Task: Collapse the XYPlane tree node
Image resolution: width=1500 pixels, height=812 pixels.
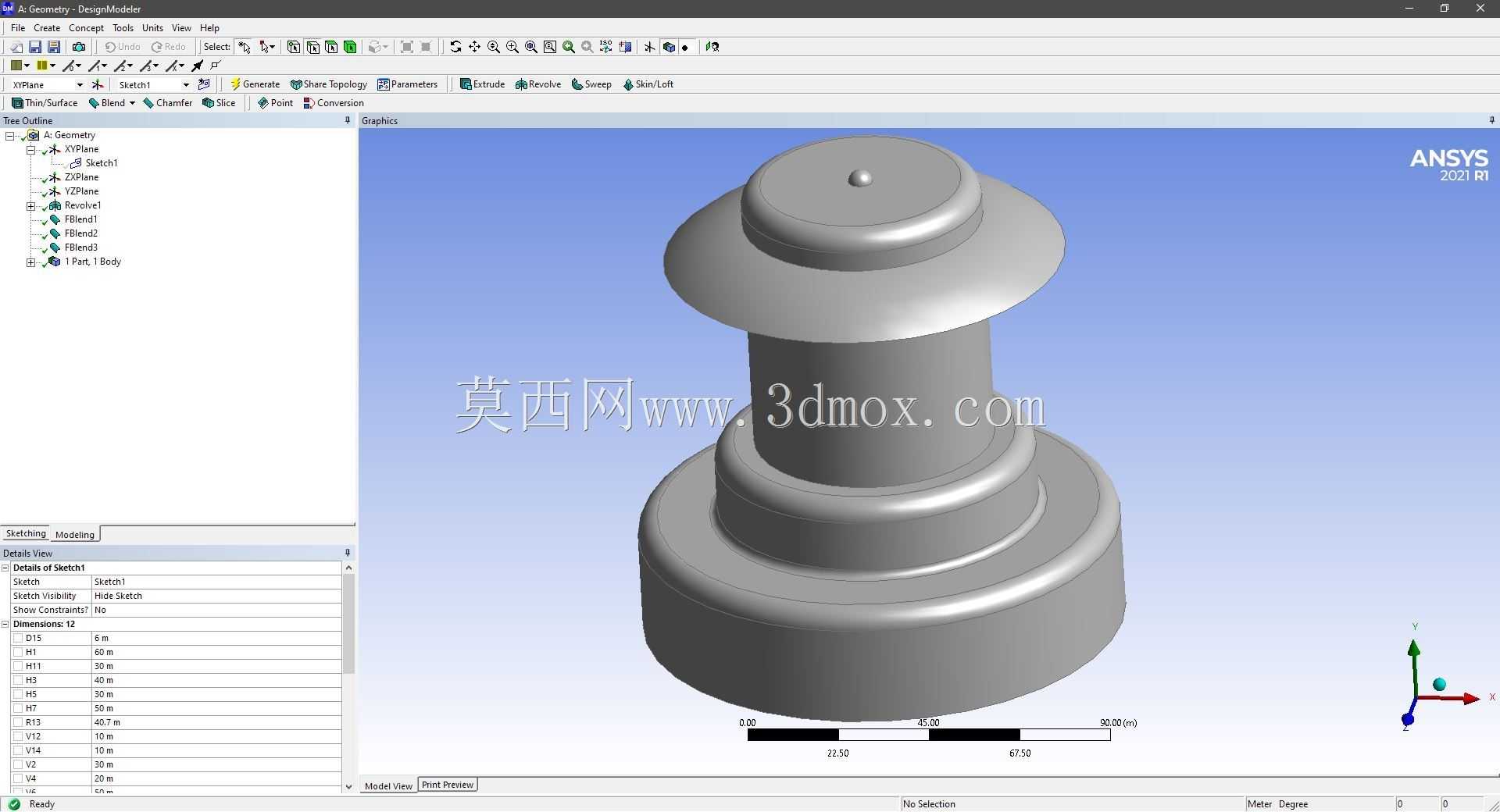Action: tap(31, 150)
